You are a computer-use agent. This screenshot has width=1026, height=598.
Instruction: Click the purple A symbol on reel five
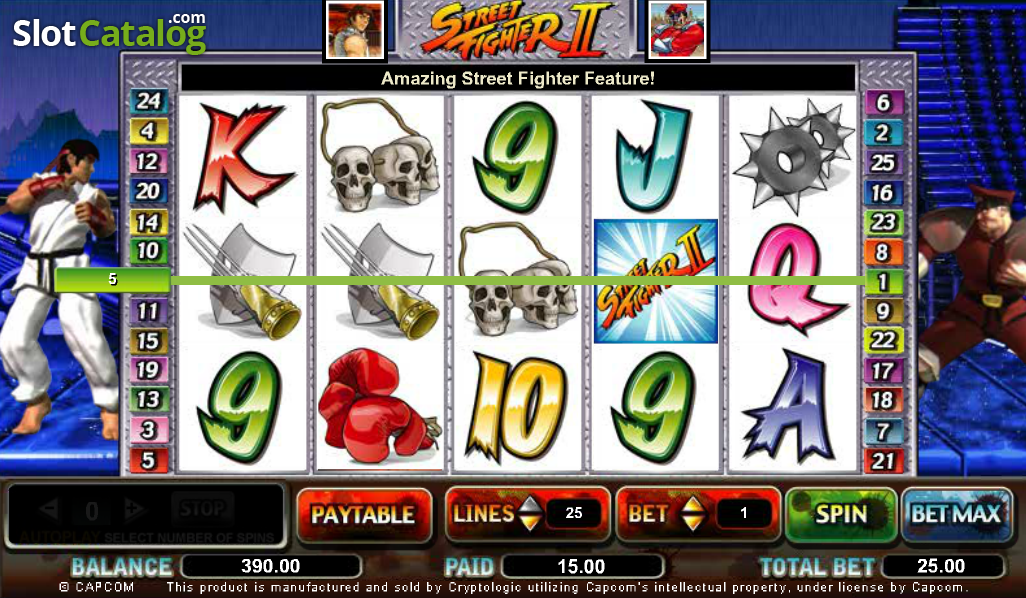[789, 407]
